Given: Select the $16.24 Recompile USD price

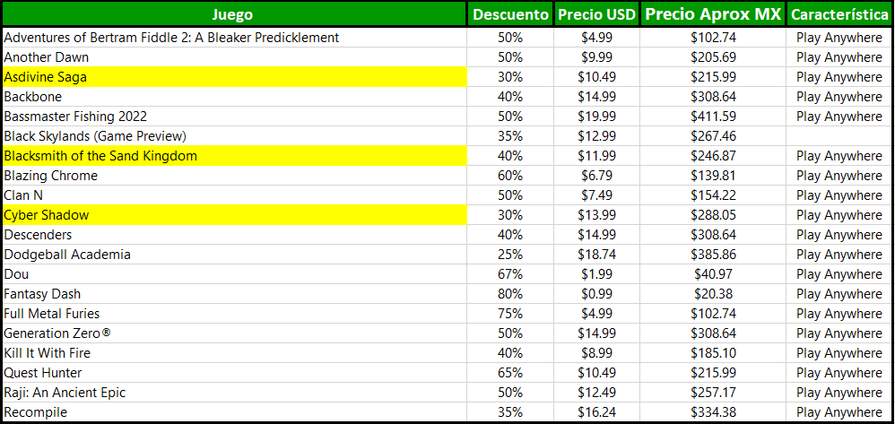Looking at the screenshot, I should point(596,412).
